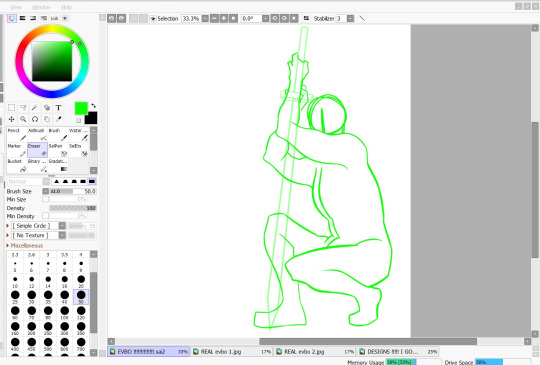Image resolution: width=540 pixels, height=365 pixels.
Task: Click the transparent color toggle
Action: (x=79, y=120)
